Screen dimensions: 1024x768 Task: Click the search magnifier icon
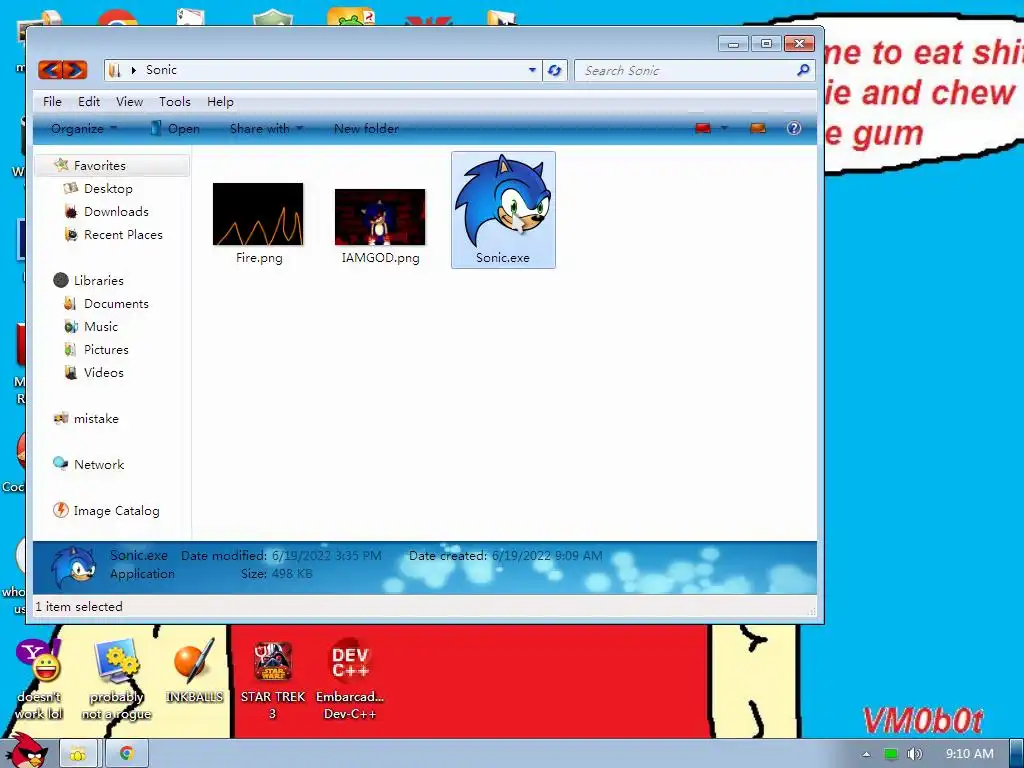803,70
